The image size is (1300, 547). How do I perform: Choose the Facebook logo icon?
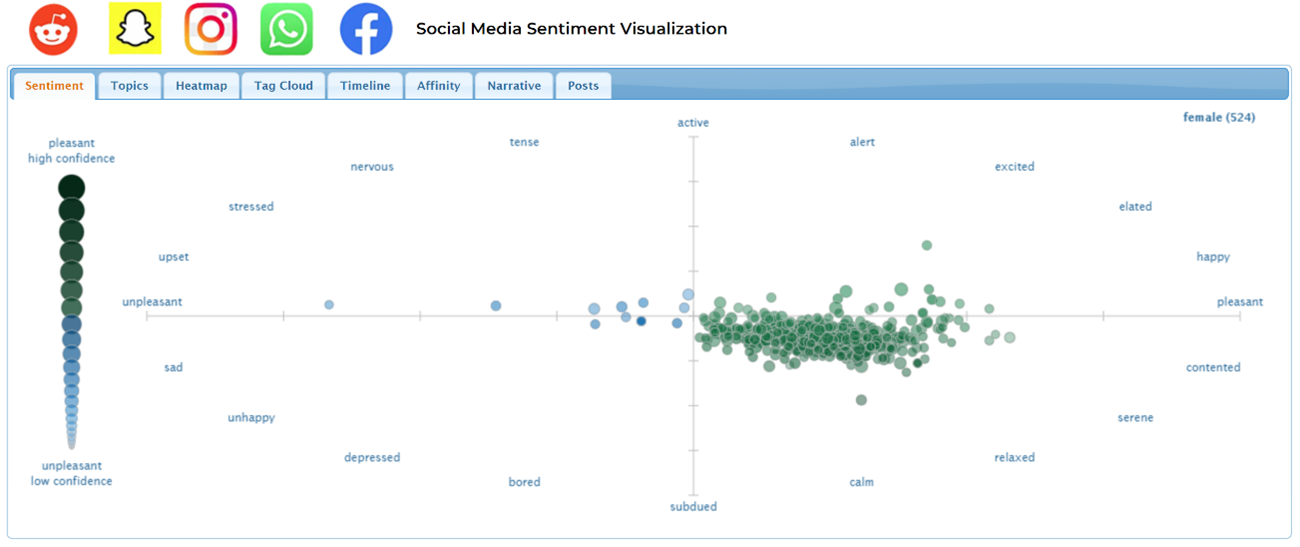366,29
